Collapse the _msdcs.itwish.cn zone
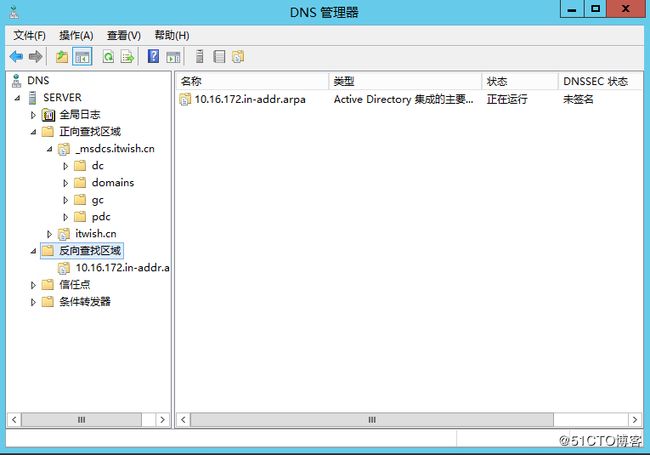The width and height of the screenshot is (650, 455). (49, 149)
